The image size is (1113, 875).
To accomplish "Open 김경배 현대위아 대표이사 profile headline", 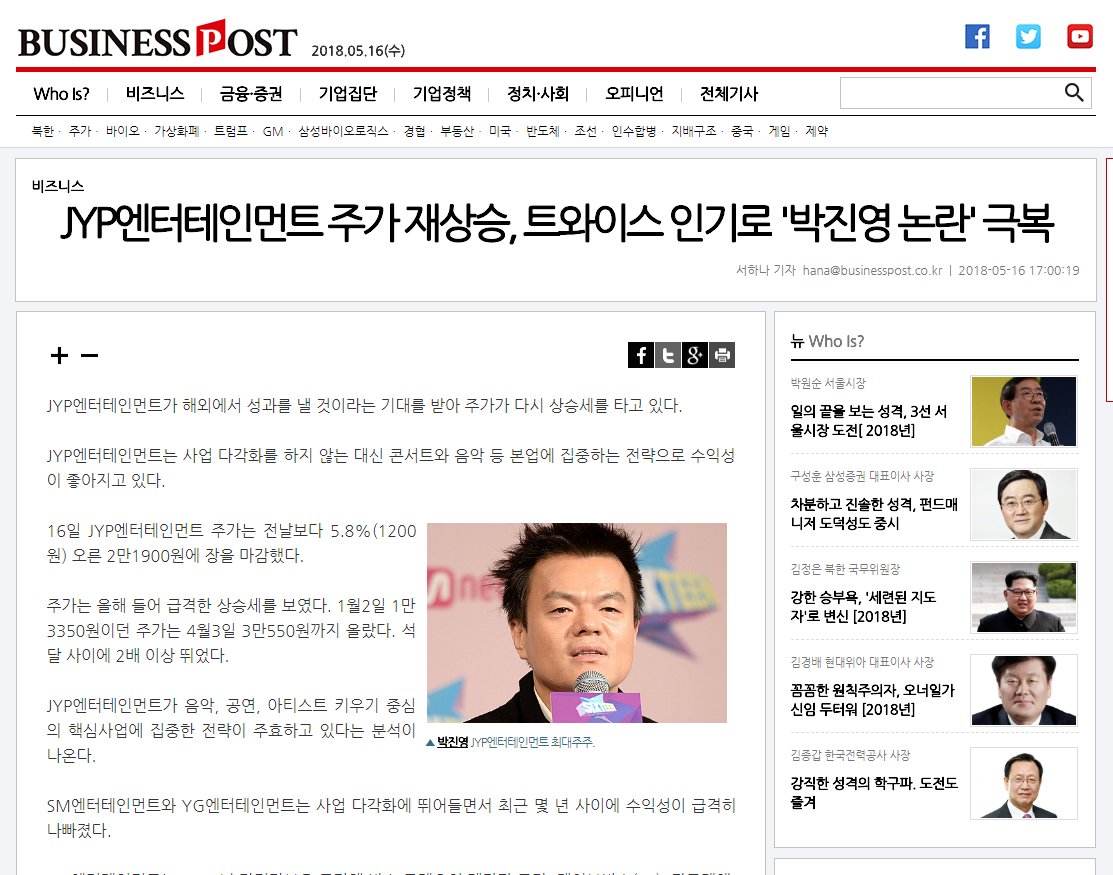I will 872,700.
